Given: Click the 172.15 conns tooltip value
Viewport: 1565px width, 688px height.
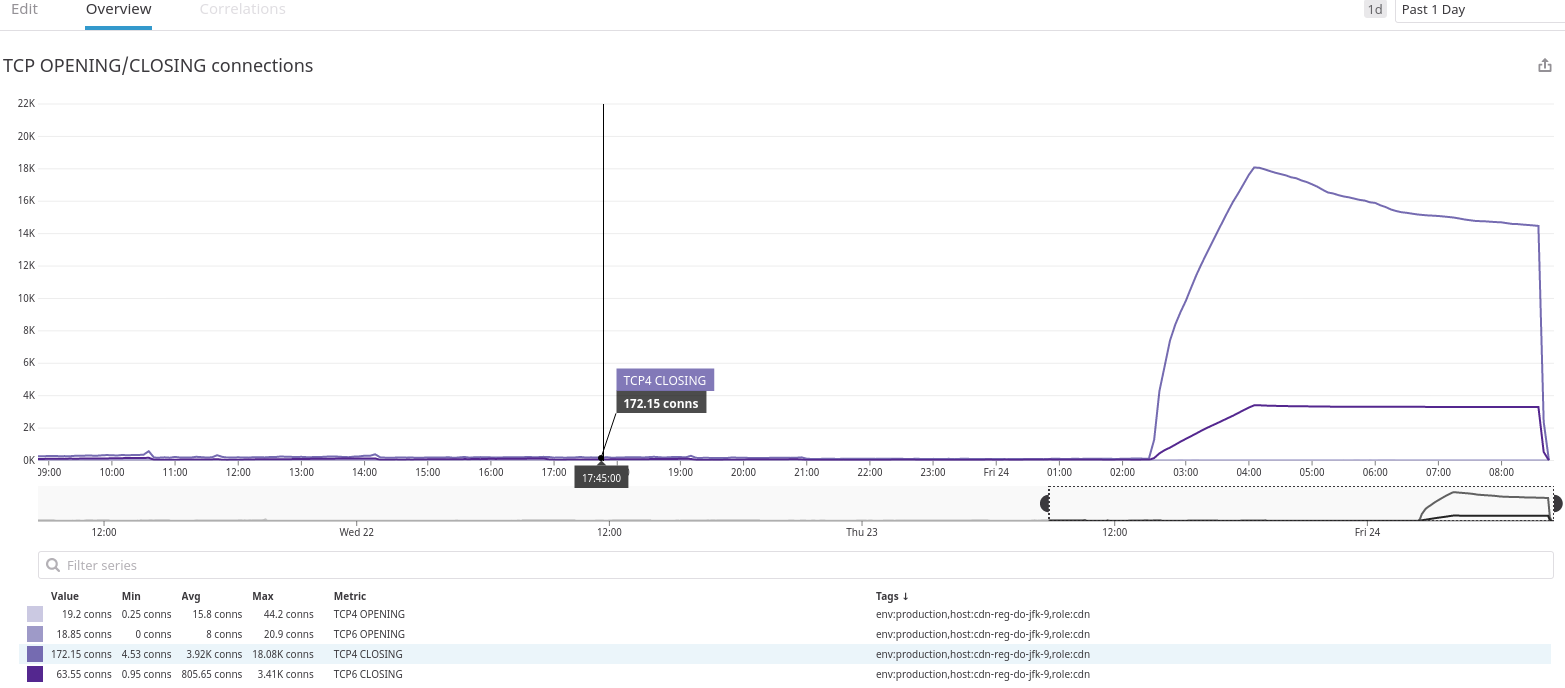Looking at the screenshot, I should pos(661,404).
